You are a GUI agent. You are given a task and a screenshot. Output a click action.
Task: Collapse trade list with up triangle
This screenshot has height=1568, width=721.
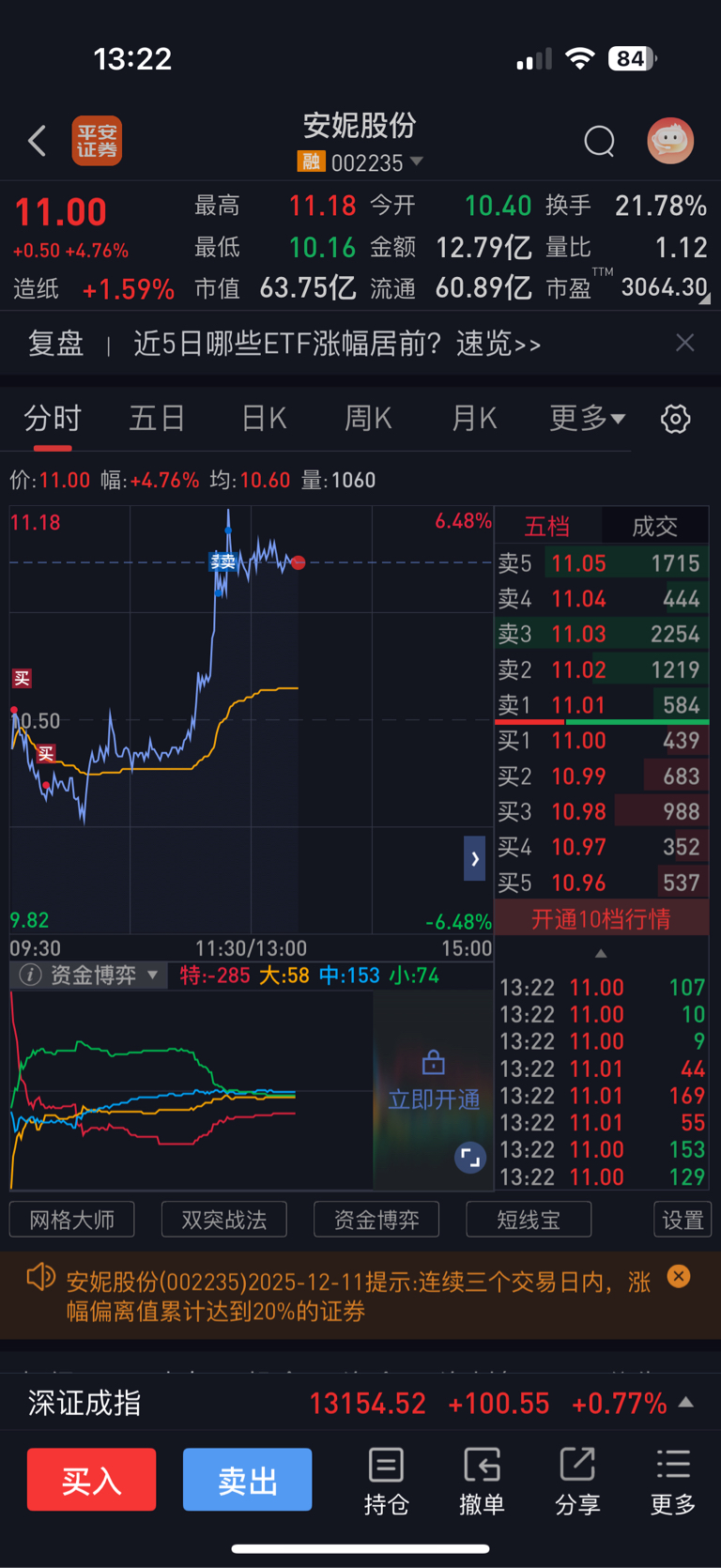click(x=601, y=953)
